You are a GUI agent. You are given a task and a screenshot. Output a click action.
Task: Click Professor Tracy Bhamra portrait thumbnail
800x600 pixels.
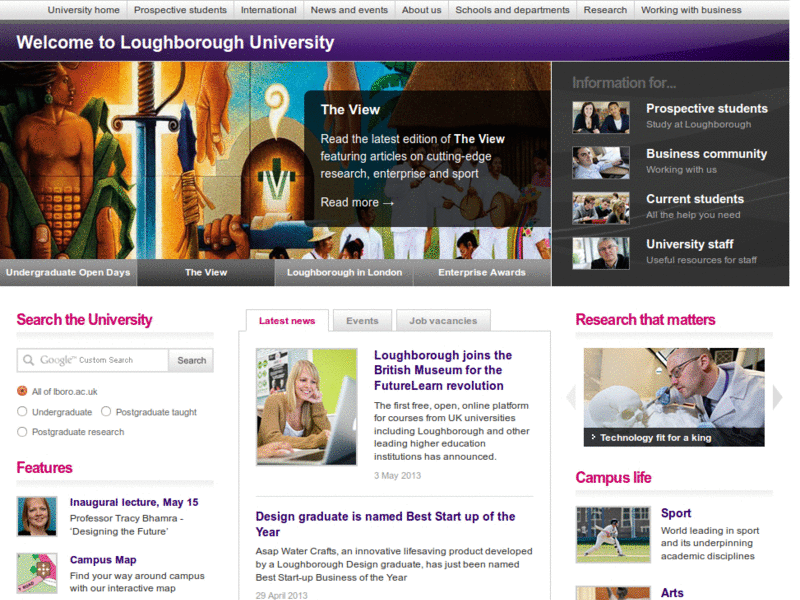[x=37, y=516]
